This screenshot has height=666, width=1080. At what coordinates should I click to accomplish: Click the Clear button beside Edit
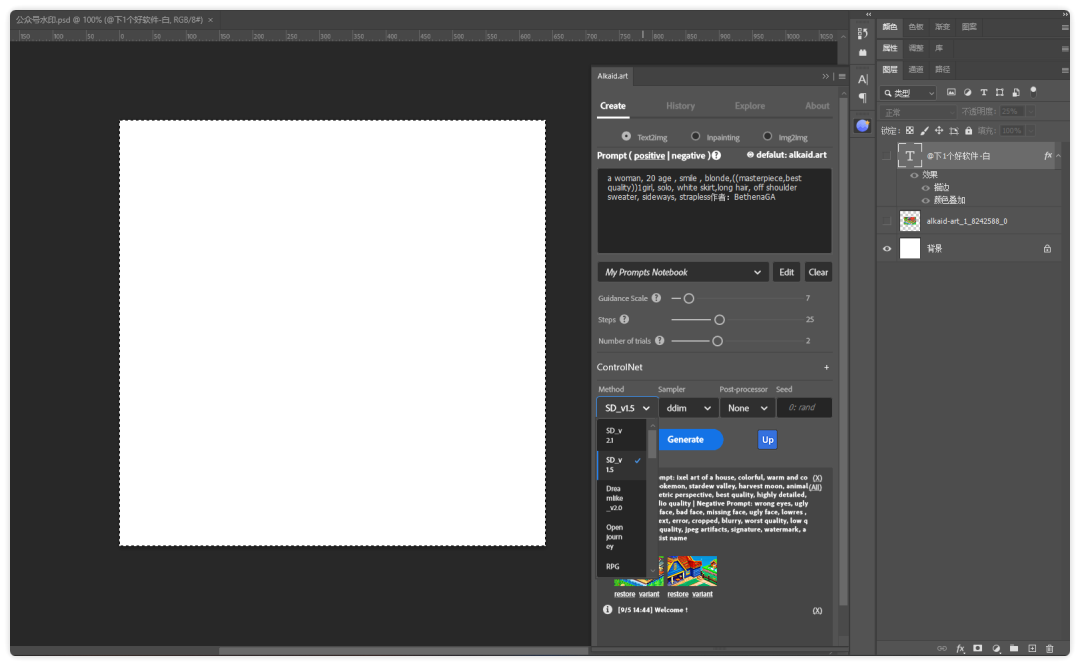click(x=818, y=272)
